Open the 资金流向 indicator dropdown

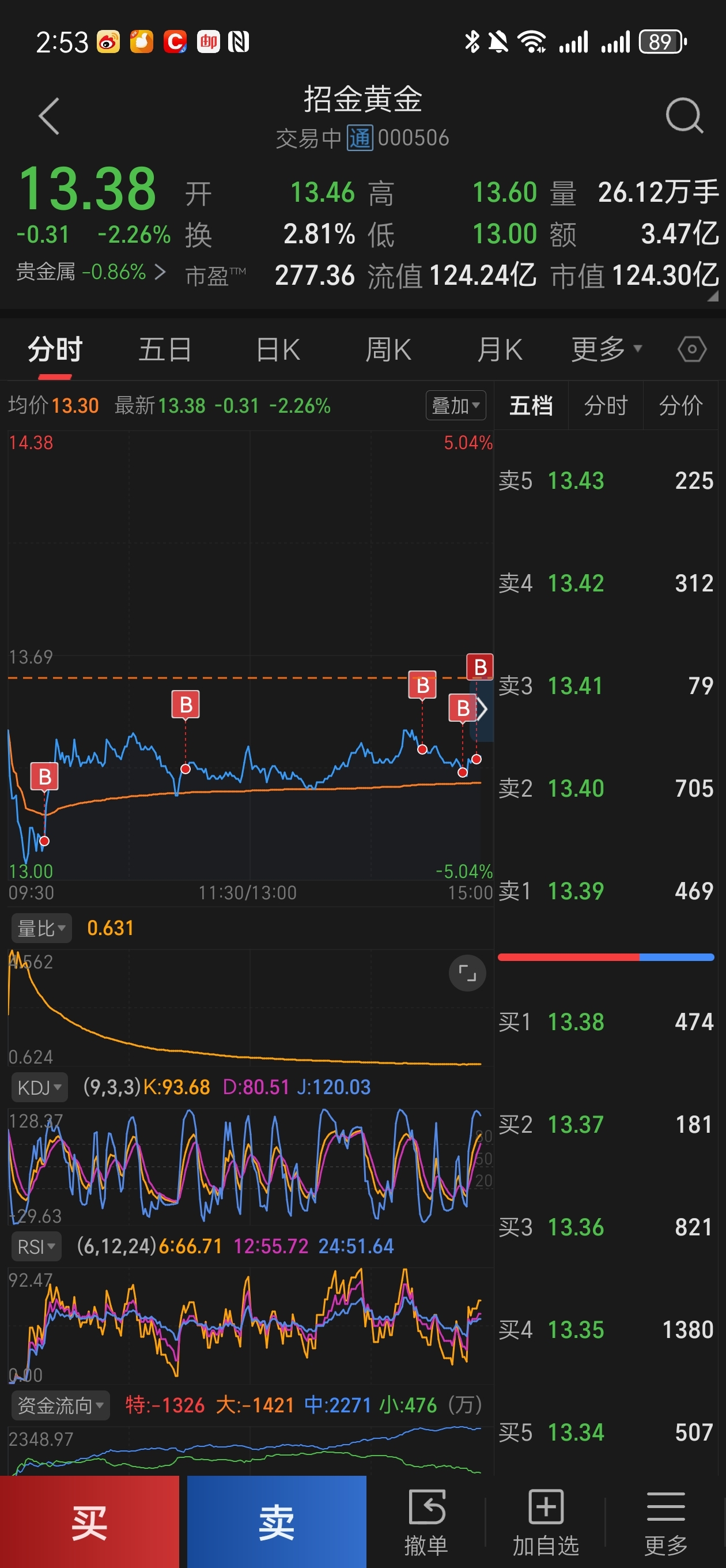(x=60, y=1405)
